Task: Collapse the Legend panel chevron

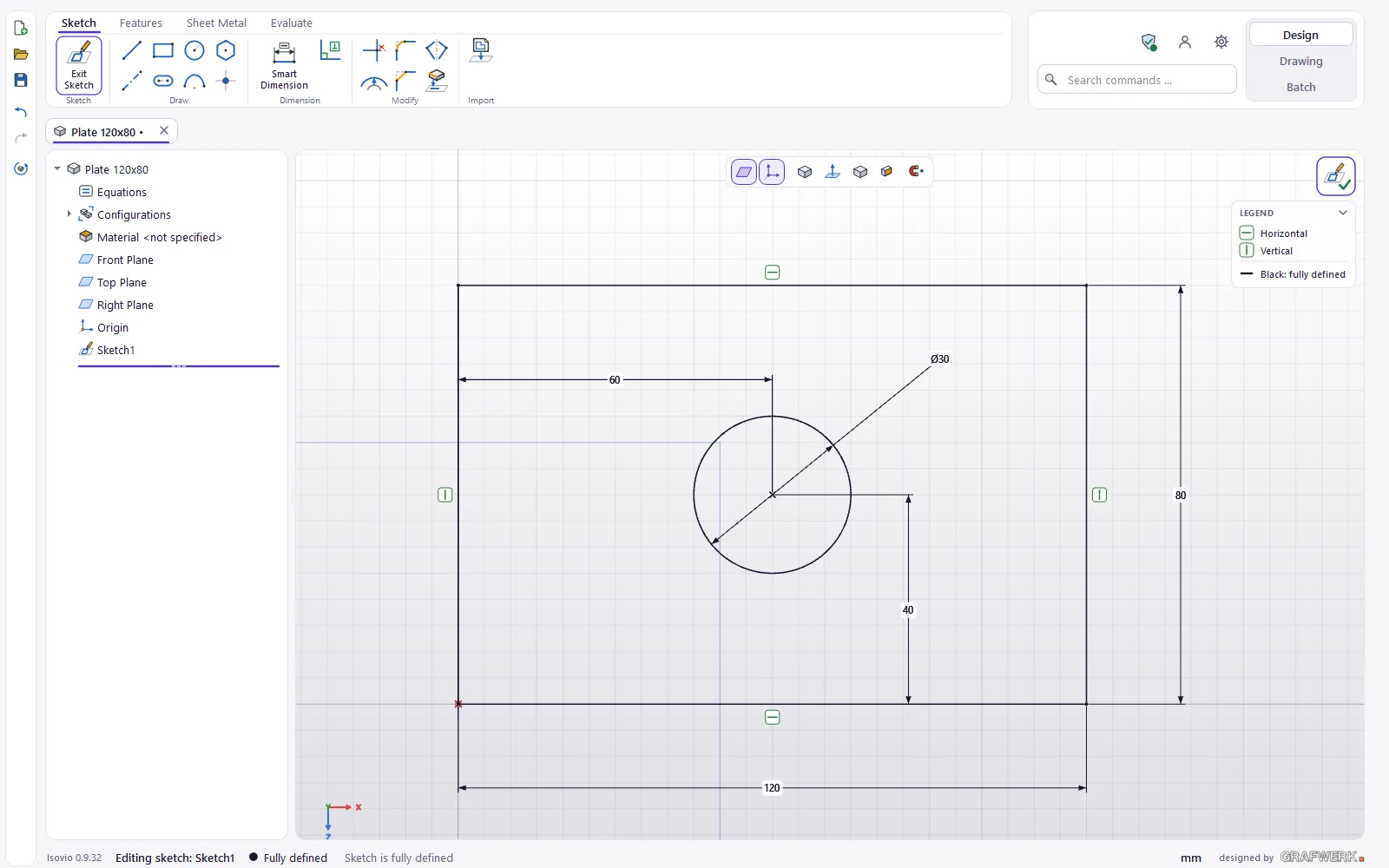Action: tap(1343, 213)
